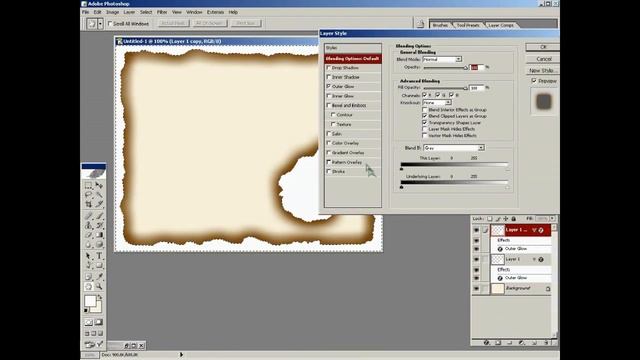
Task: Click Lock All padlock in Layers panel
Action: pyautogui.click(x=514, y=219)
